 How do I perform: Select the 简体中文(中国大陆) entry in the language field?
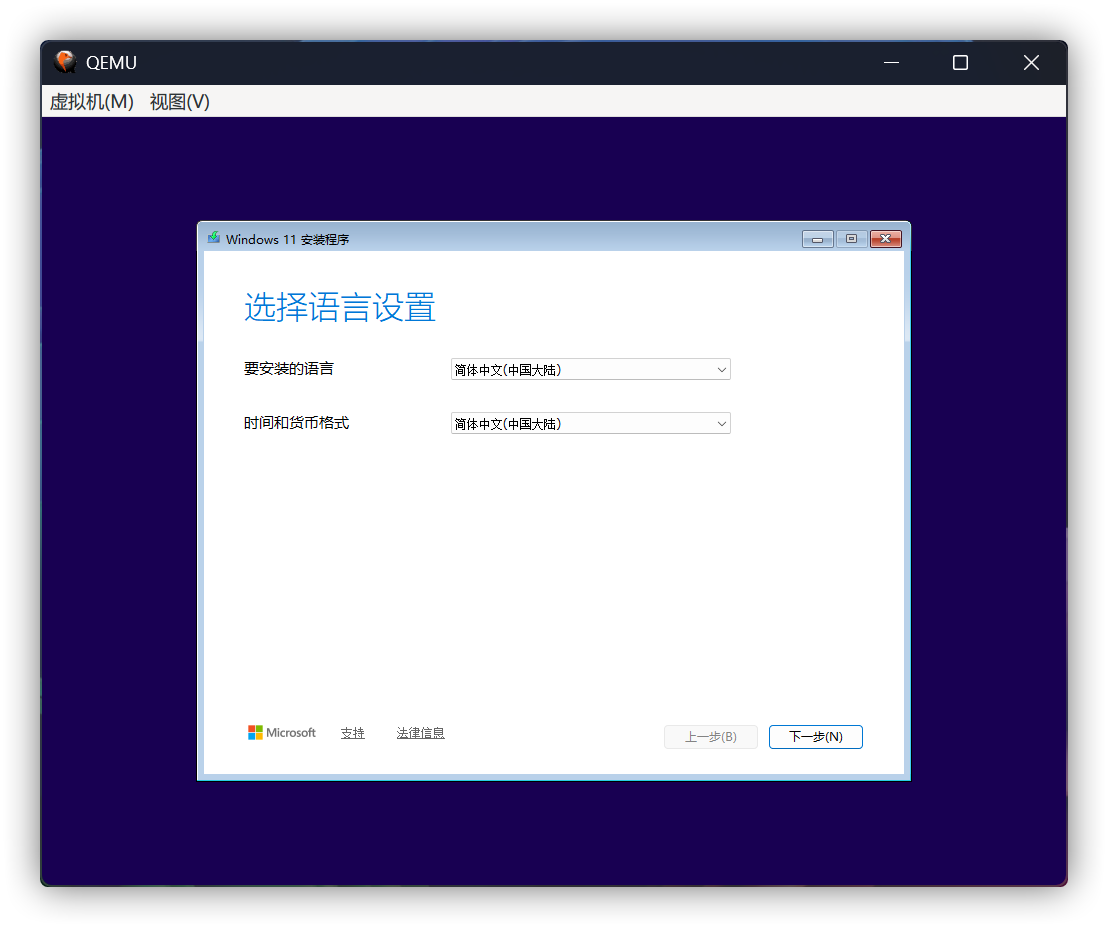coord(520,369)
